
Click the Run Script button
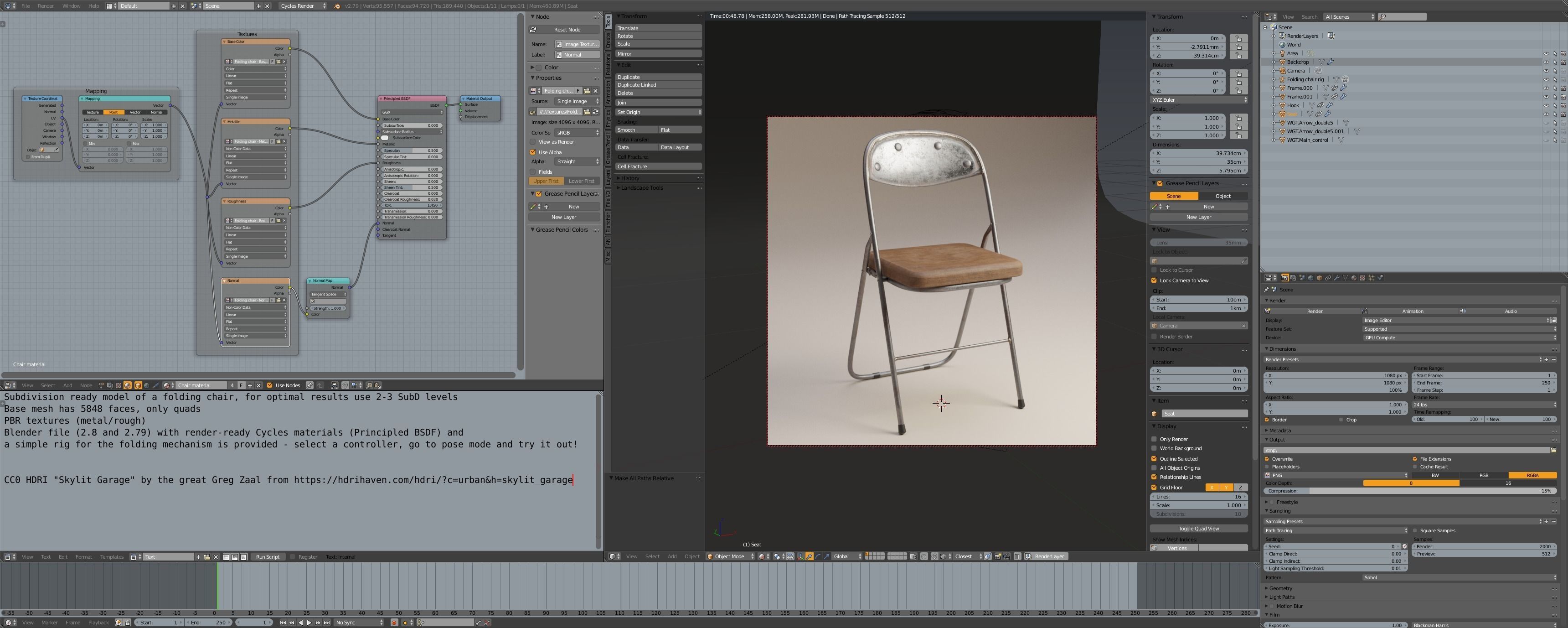pyautogui.click(x=267, y=557)
